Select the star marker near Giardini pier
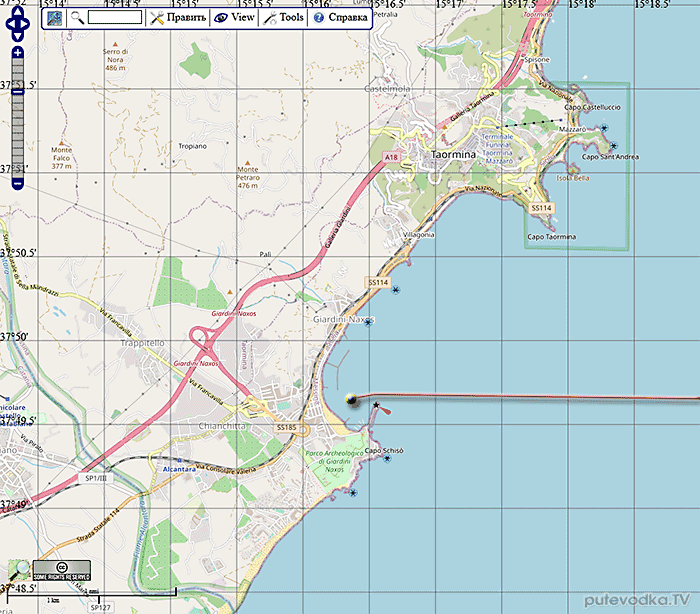Image resolution: width=700 pixels, height=614 pixels. tap(376, 405)
